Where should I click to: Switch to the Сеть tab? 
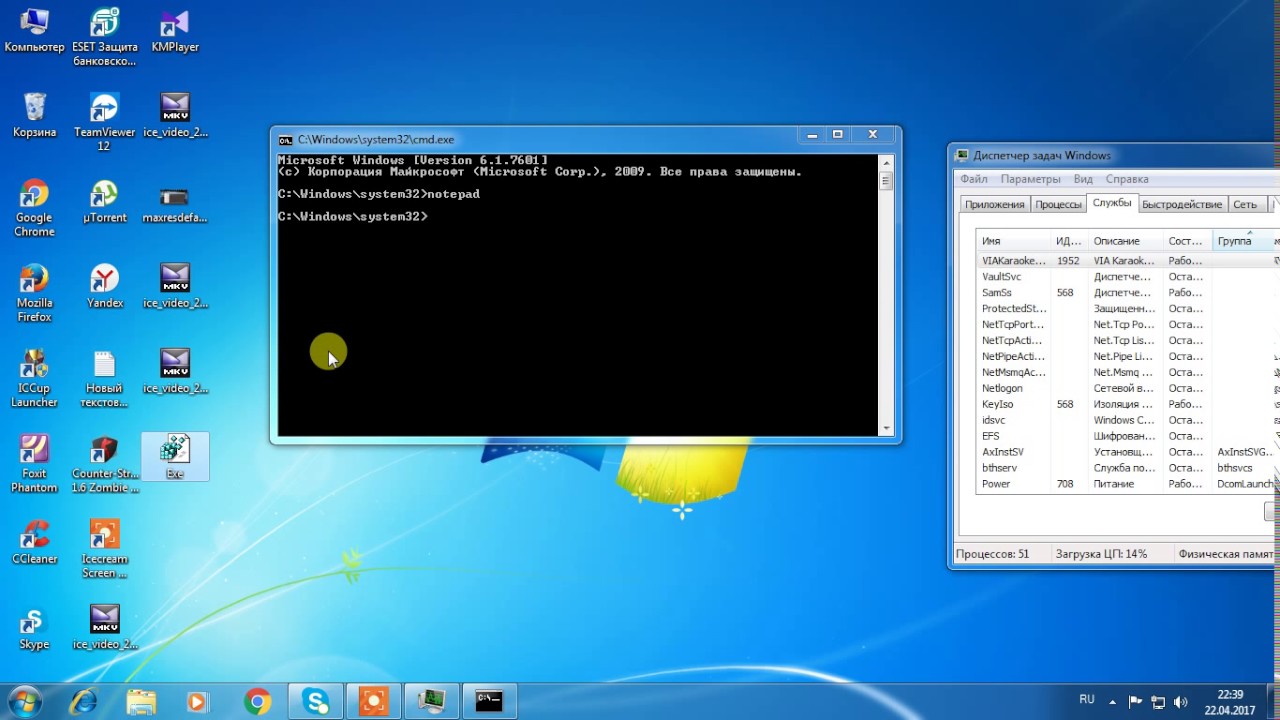(x=1245, y=204)
